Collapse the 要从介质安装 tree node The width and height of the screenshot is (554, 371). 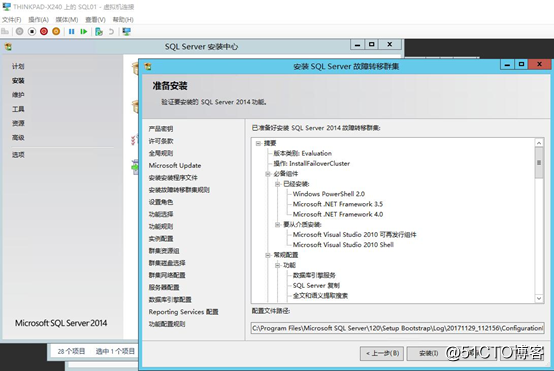click(x=278, y=224)
